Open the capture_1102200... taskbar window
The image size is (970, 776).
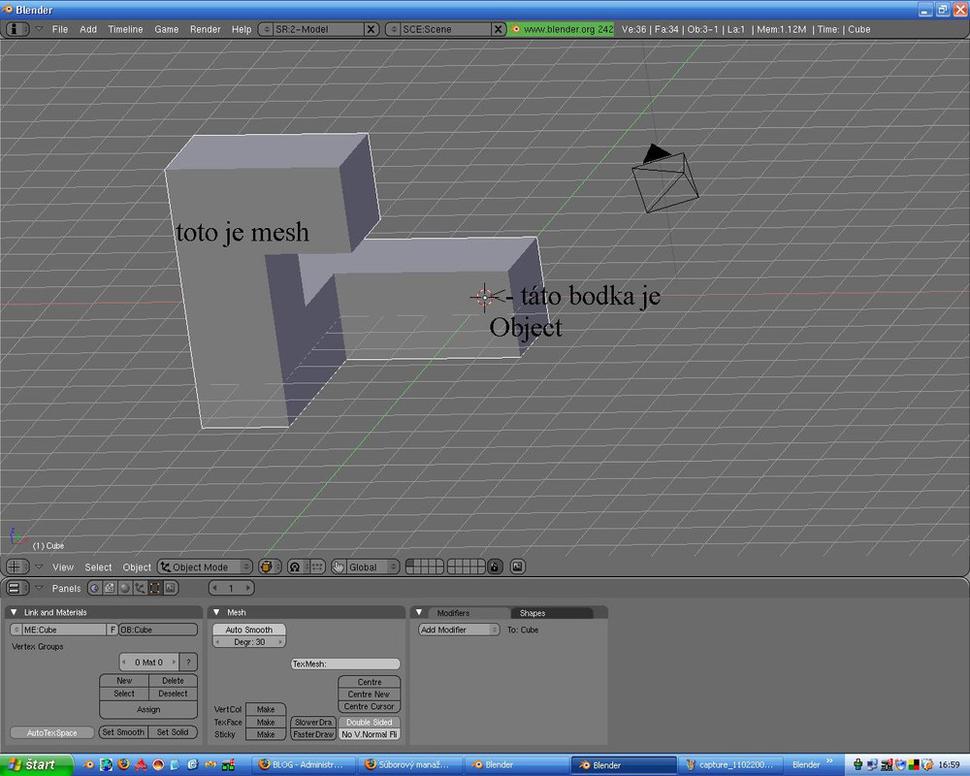[730, 765]
